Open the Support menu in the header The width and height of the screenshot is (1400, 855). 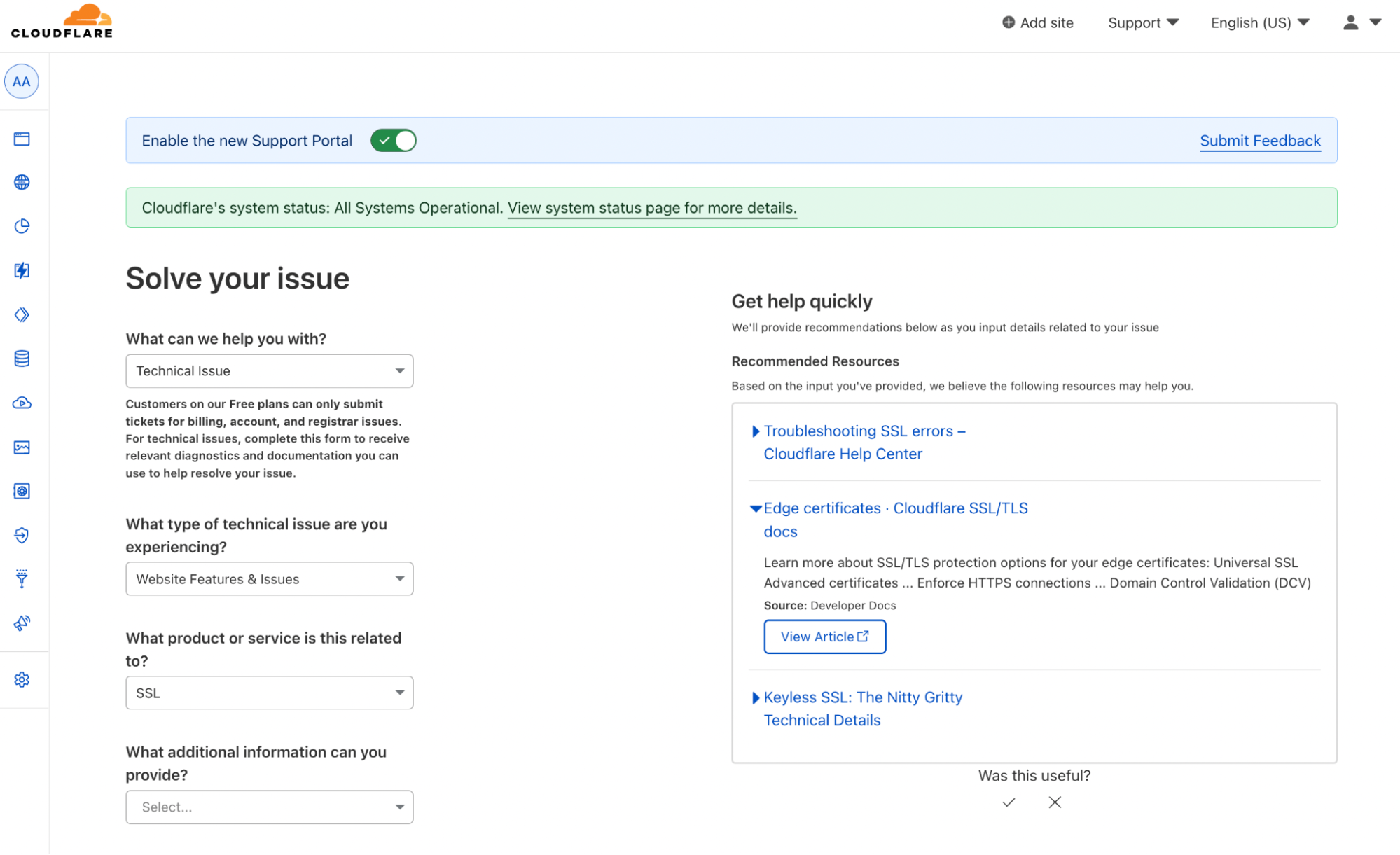[x=1143, y=22]
